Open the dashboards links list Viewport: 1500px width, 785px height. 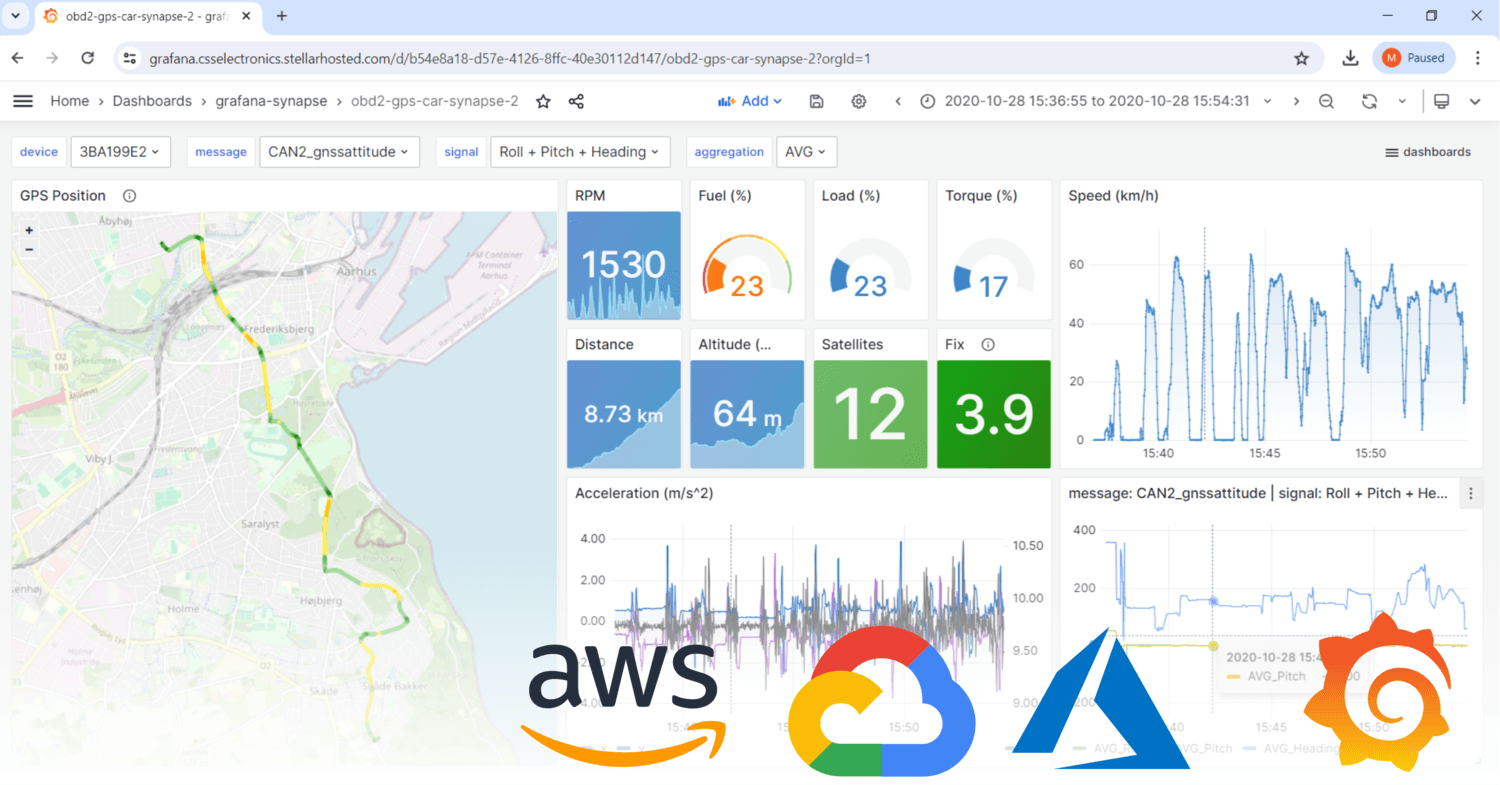[1427, 152]
